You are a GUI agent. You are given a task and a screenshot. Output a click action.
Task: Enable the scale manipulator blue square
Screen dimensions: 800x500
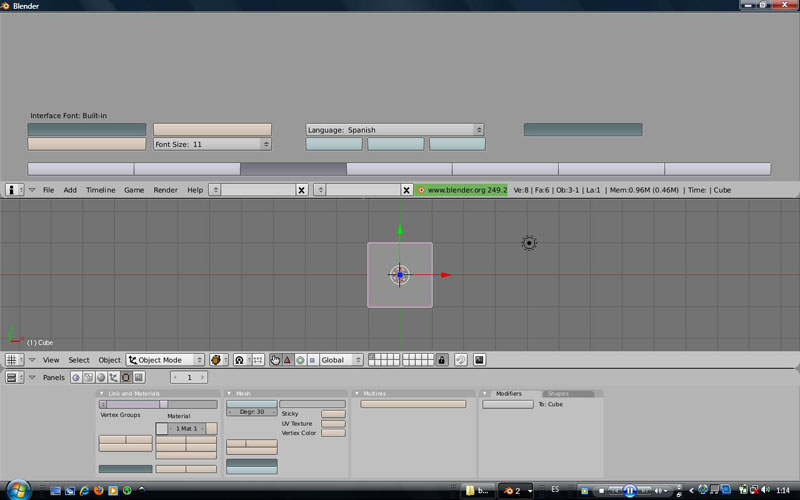(312, 360)
